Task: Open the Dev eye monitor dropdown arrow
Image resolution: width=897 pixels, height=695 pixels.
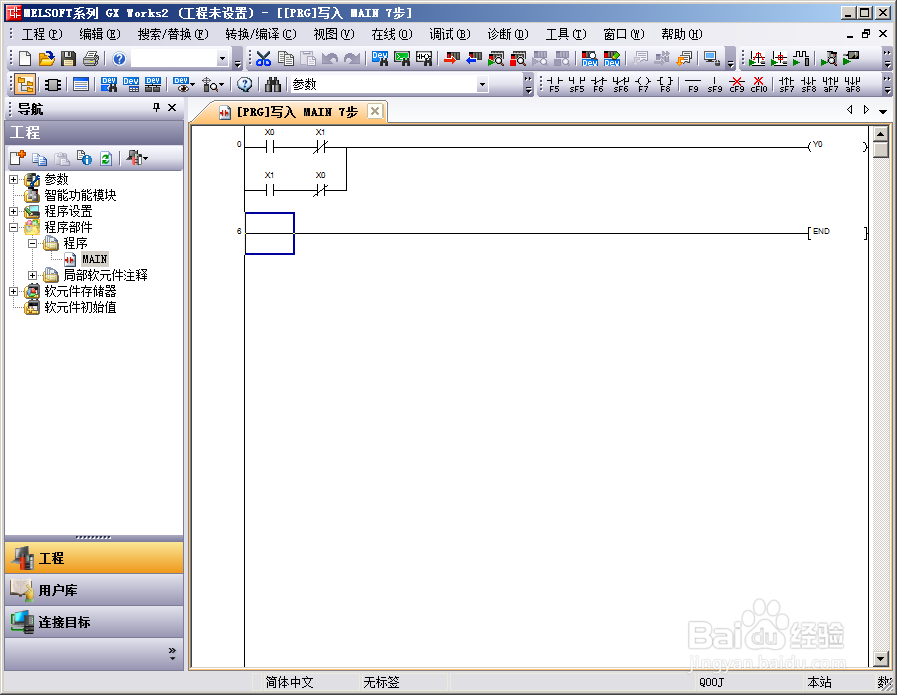Action: [x=193, y=85]
